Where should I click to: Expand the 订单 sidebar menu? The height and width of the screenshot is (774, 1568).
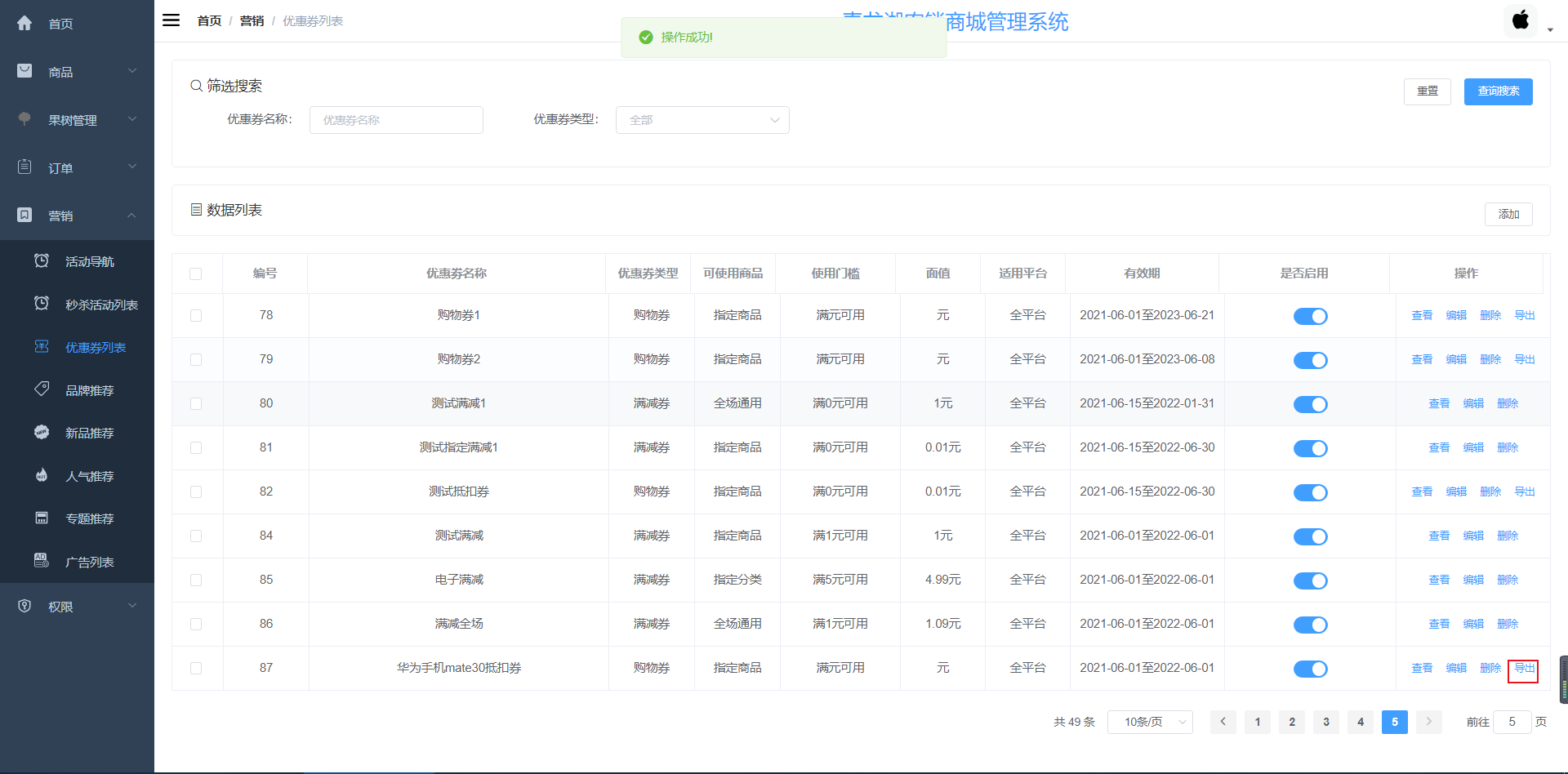(77, 167)
